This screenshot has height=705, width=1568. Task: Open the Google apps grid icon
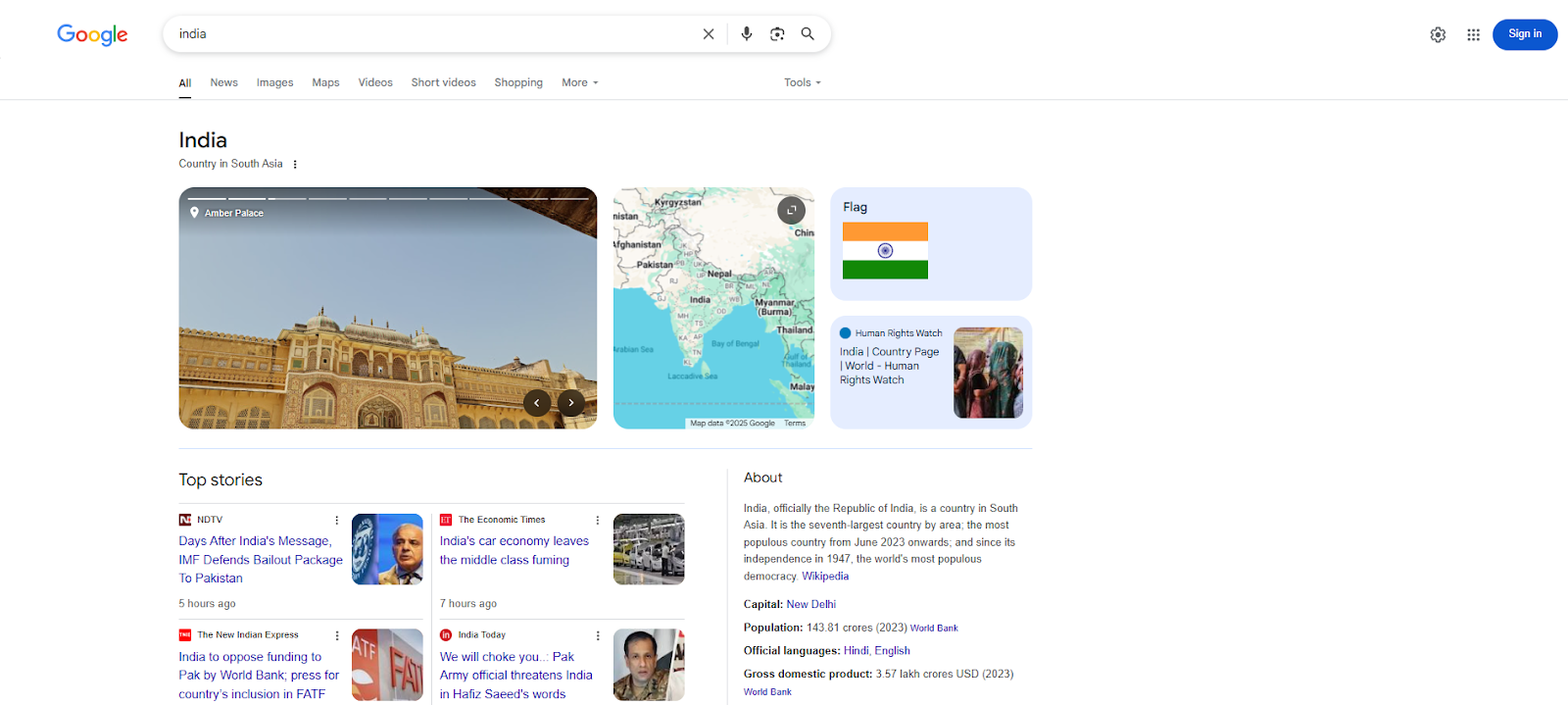pyautogui.click(x=1473, y=34)
